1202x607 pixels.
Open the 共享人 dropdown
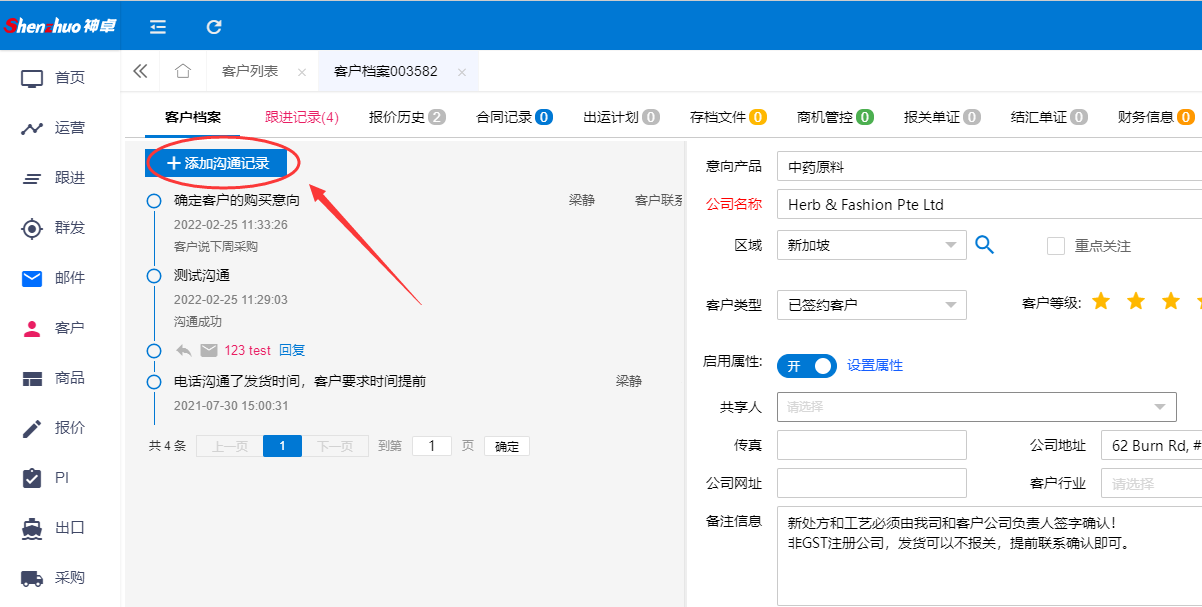(x=976, y=407)
